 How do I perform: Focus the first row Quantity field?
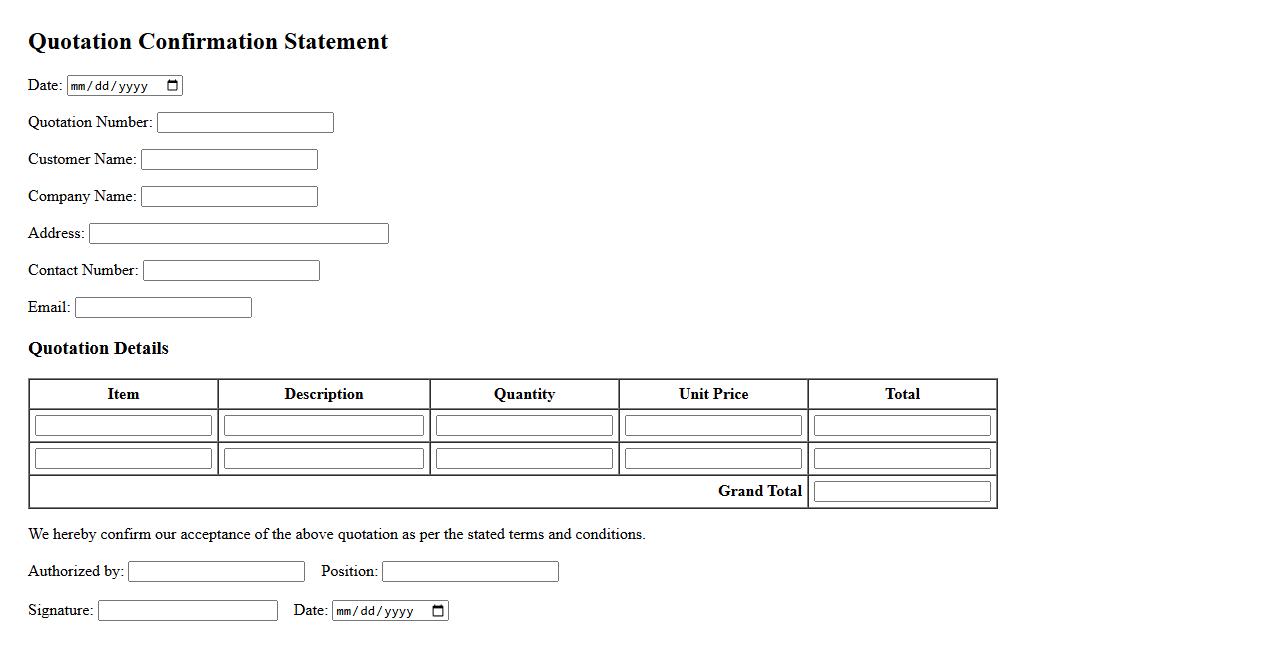524,426
